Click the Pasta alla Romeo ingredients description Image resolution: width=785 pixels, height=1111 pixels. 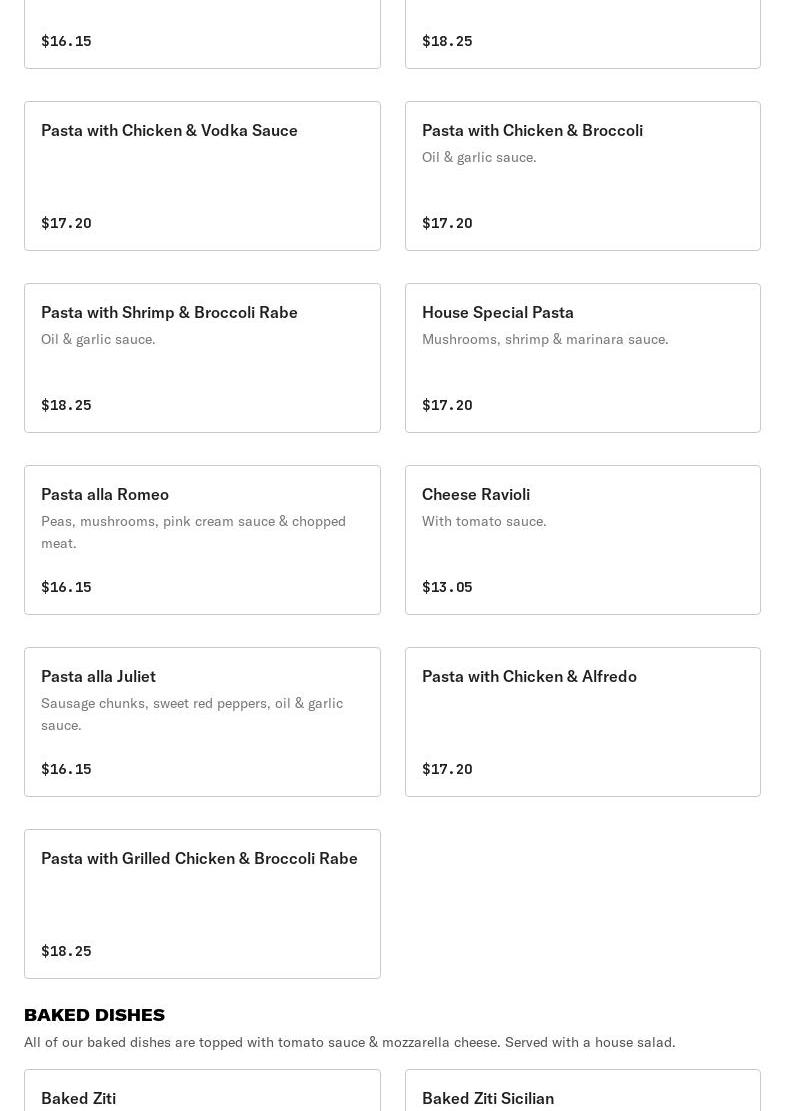pos(193,532)
